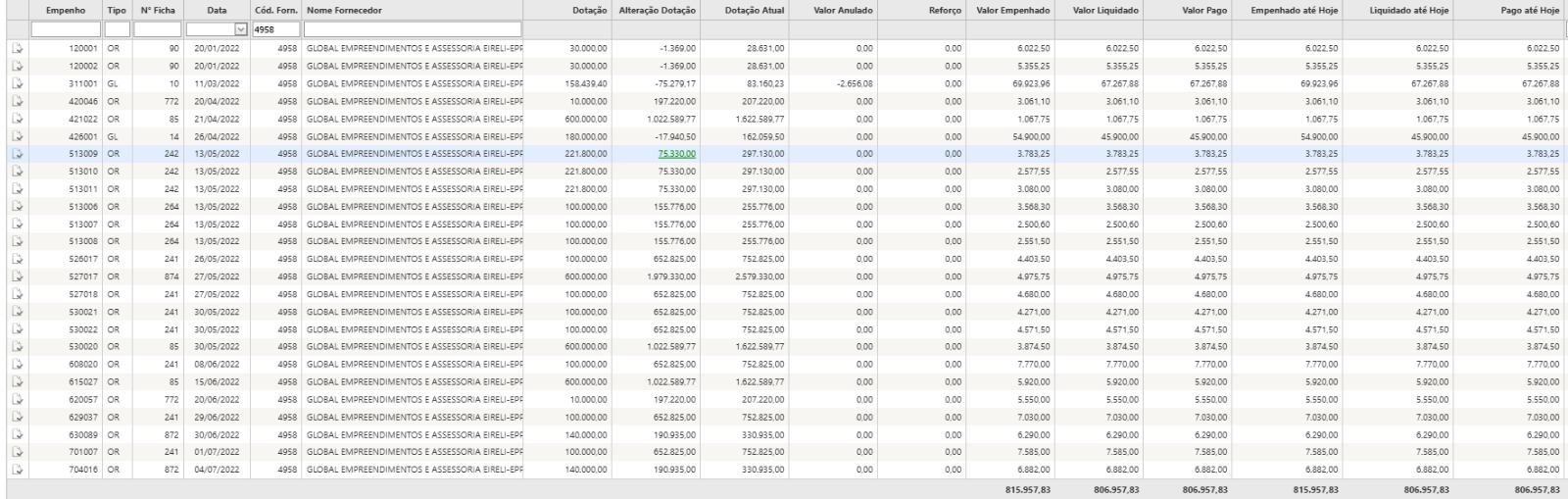Click the Cód. Forn. filter field containing 4958
Image resolution: width=1568 pixels, height=499 pixels.
coord(275,29)
